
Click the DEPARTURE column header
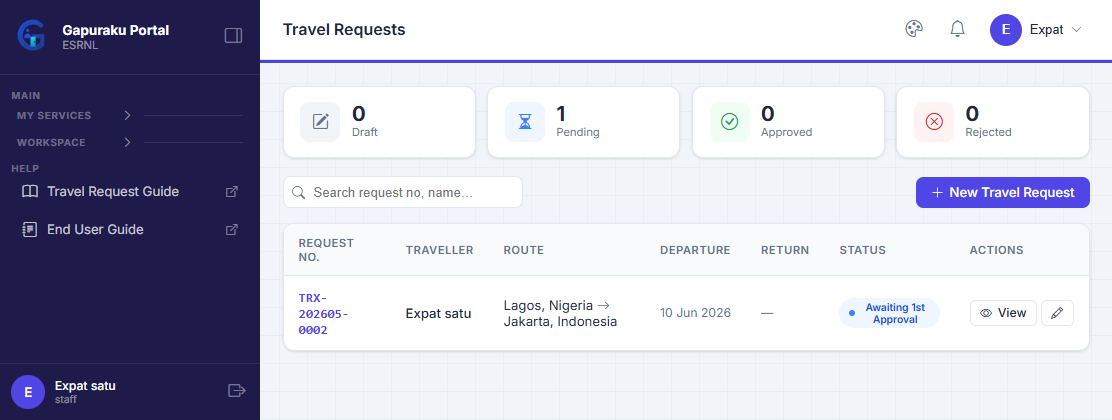[695, 250]
